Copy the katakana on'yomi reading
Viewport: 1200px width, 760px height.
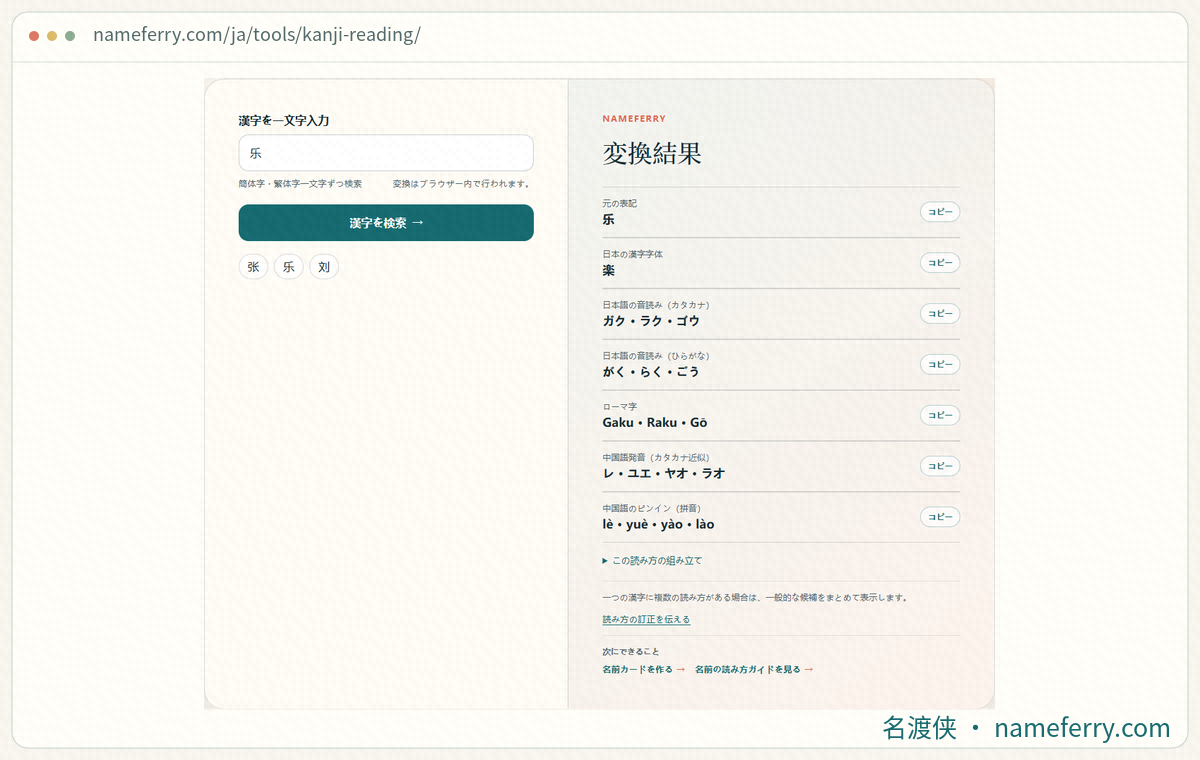click(x=940, y=314)
